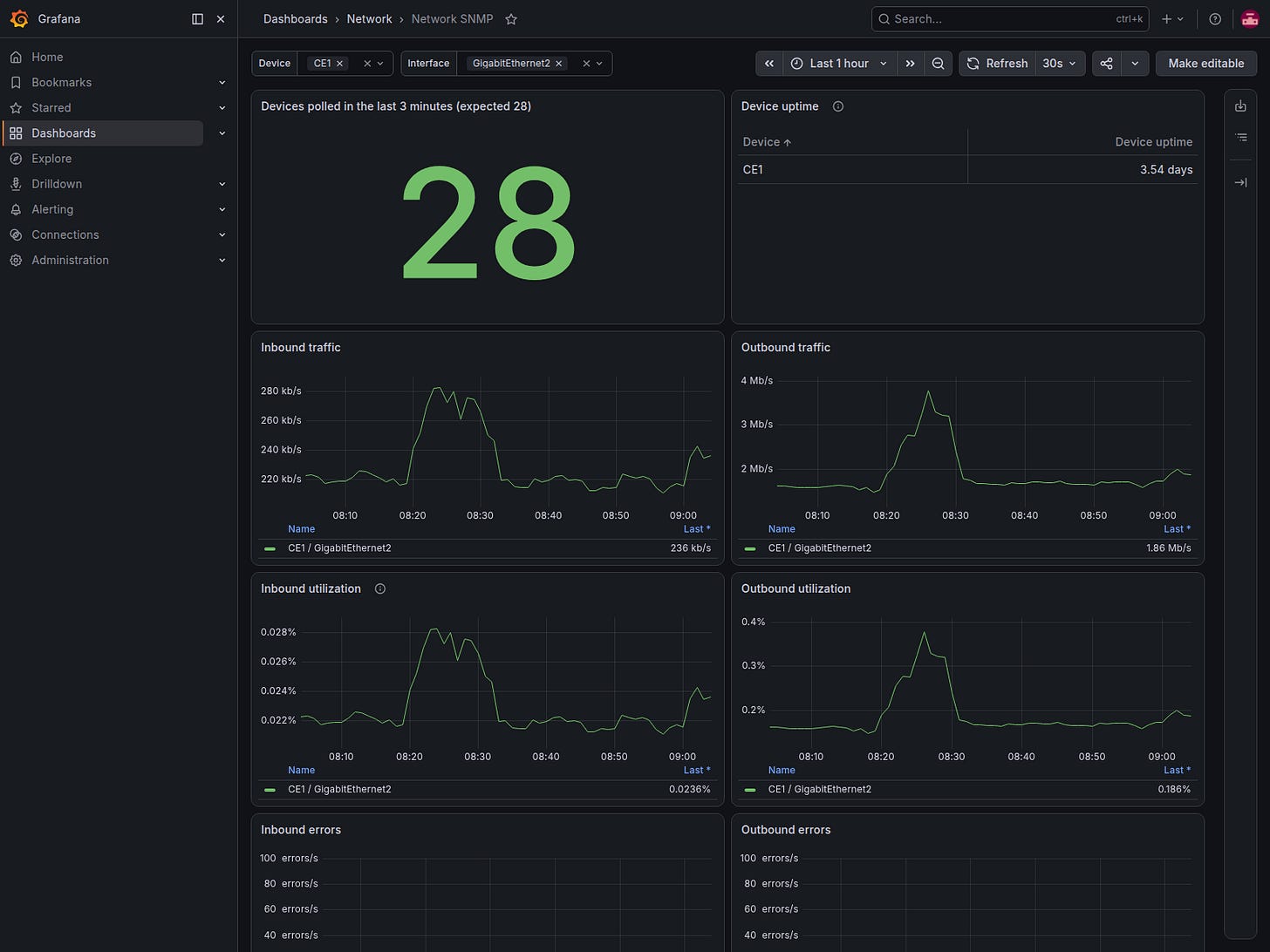Image resolution: width=1270 pixels, height=952 pixels.
Task: Open the 30s refresh interval dropdown
Action: point(1060,63)
